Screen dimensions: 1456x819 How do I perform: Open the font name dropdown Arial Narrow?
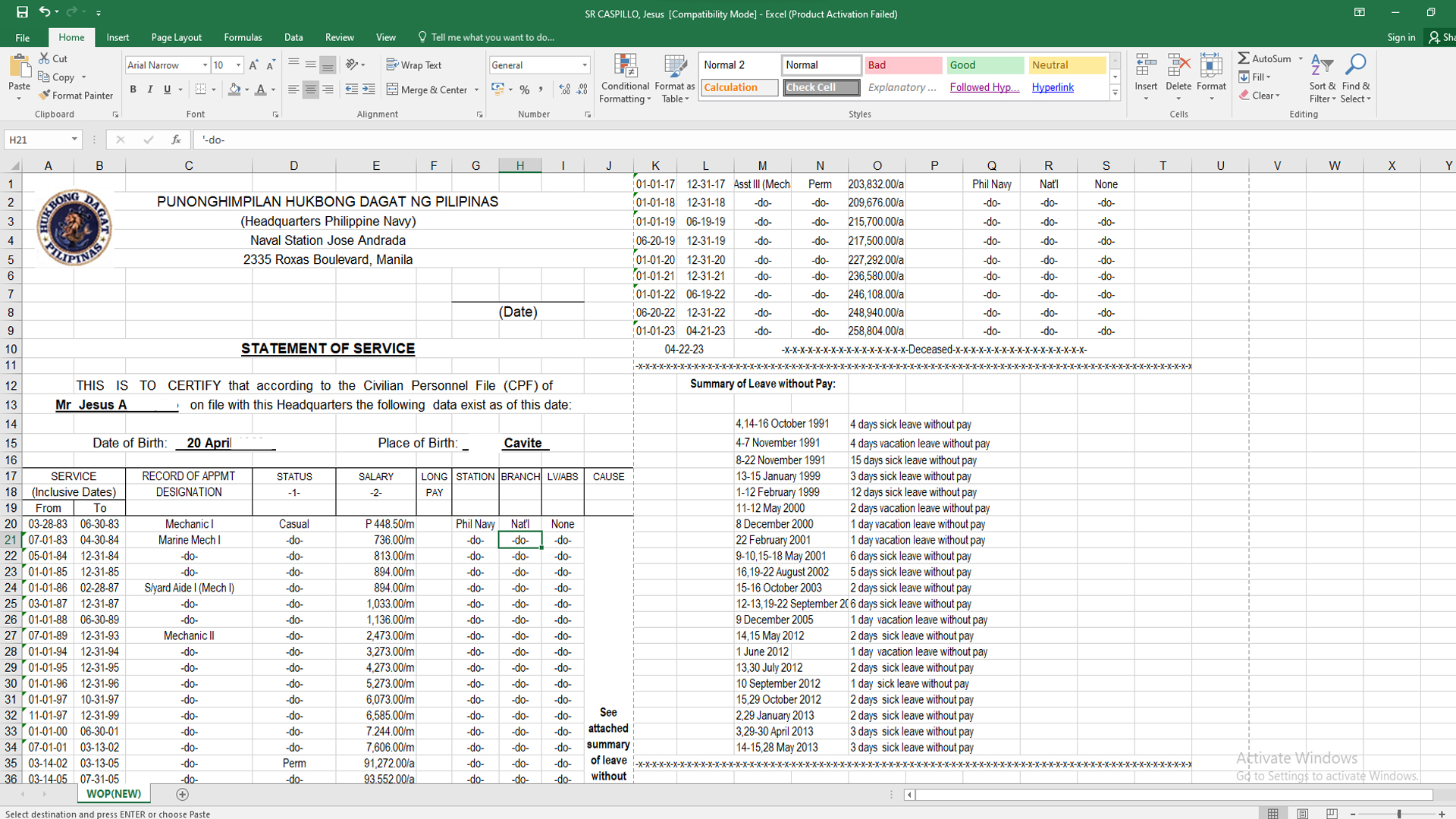205,65
